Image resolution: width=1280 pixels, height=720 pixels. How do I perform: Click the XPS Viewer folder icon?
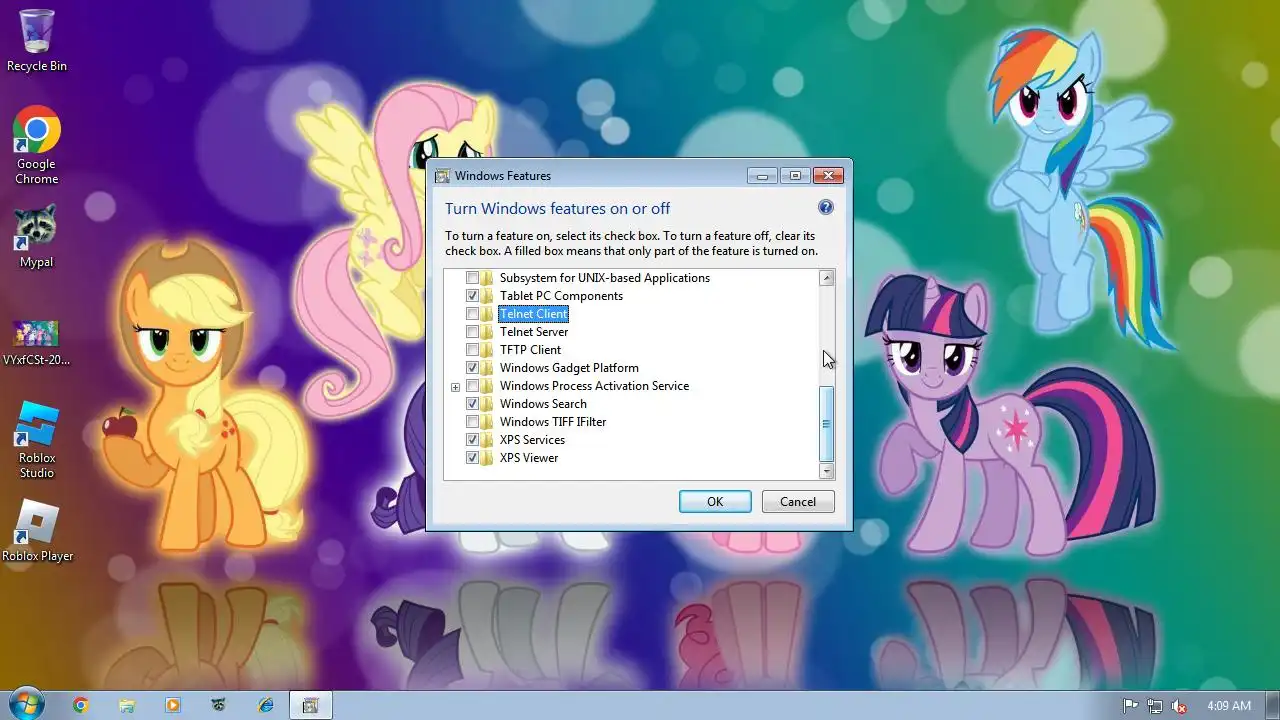point(487,458)
